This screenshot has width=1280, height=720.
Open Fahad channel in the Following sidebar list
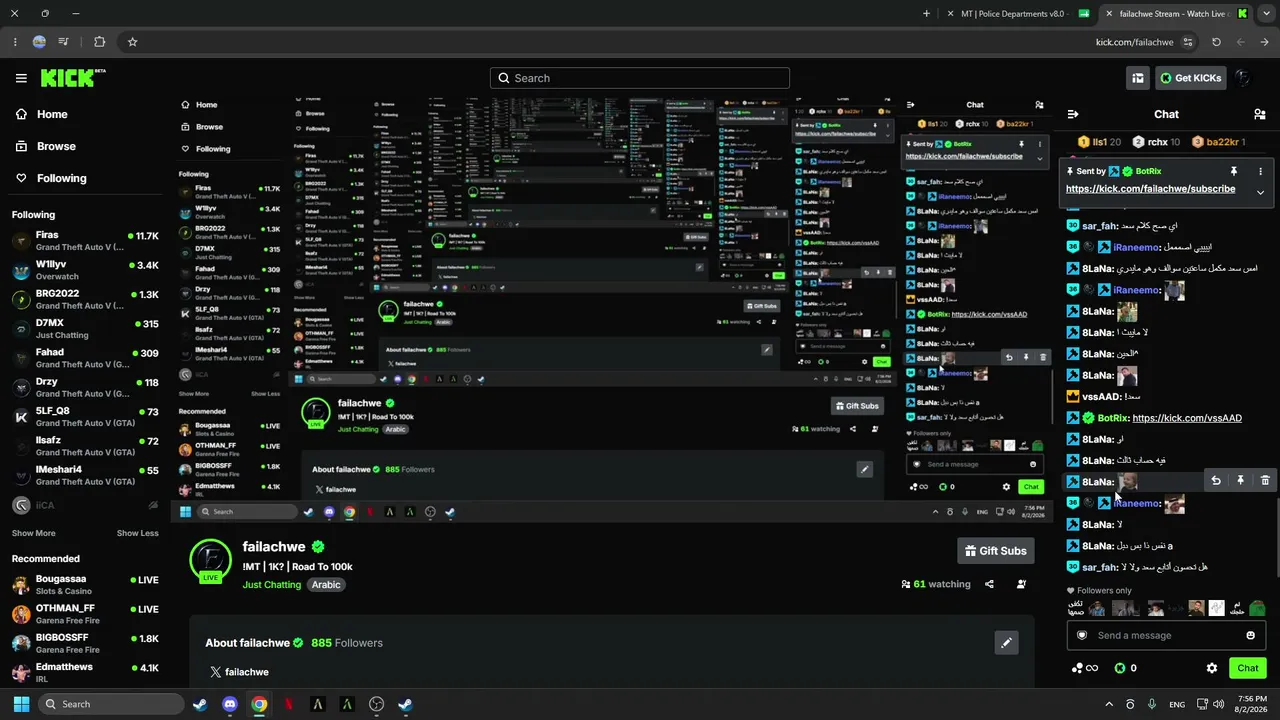click(x=84, y=358)
